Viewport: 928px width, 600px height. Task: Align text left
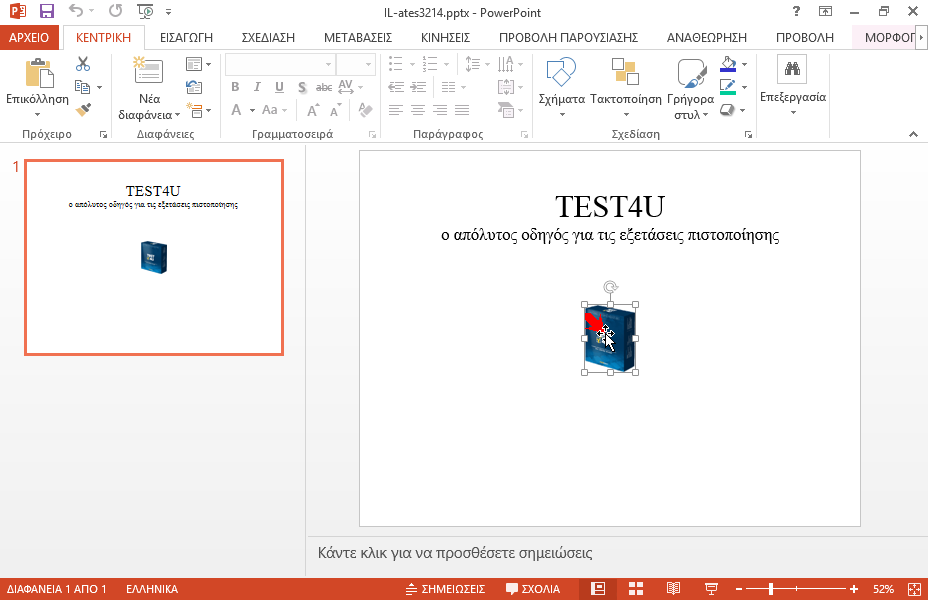396,110
